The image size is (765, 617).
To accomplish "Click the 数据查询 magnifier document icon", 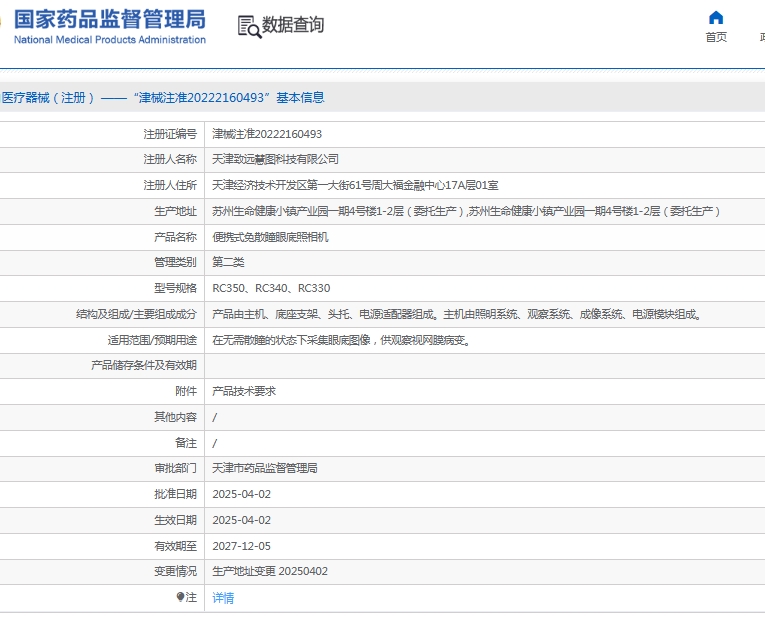I will [x=249, y=26].
